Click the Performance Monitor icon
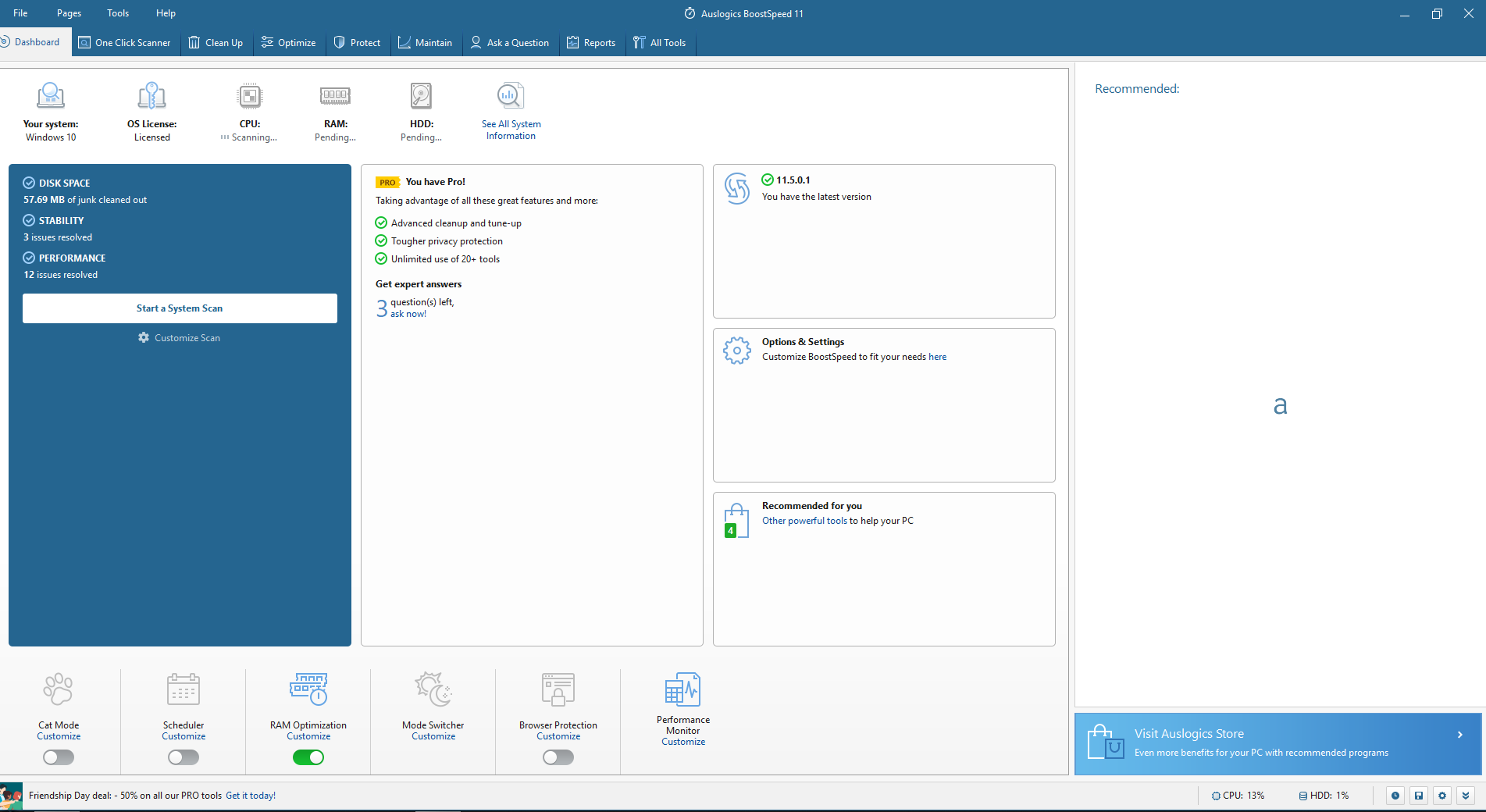The width and height of the screenshot is (1486, 812). [x=683, y=689]
